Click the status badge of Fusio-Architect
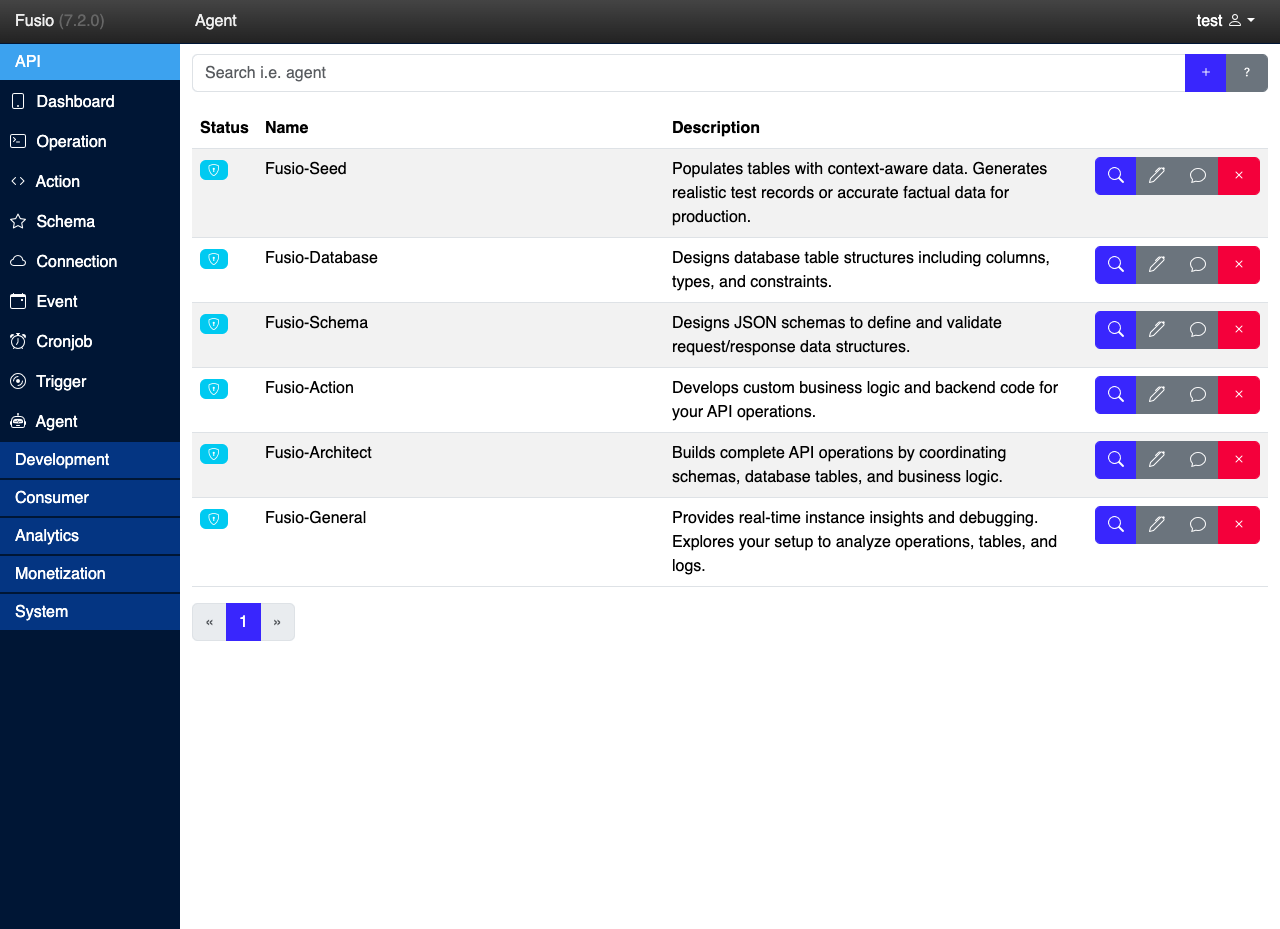 point(214,454)
